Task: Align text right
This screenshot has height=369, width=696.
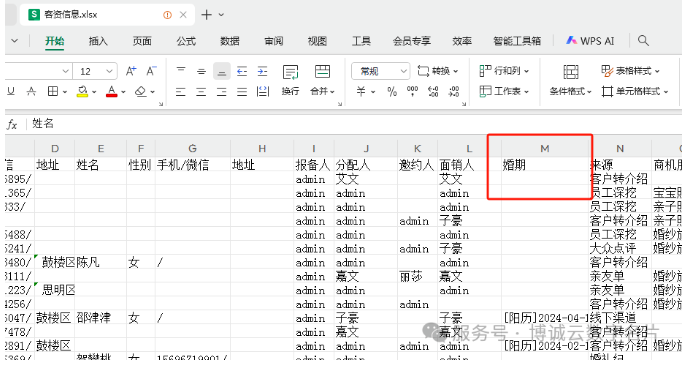Action: [x=221, y=92]
